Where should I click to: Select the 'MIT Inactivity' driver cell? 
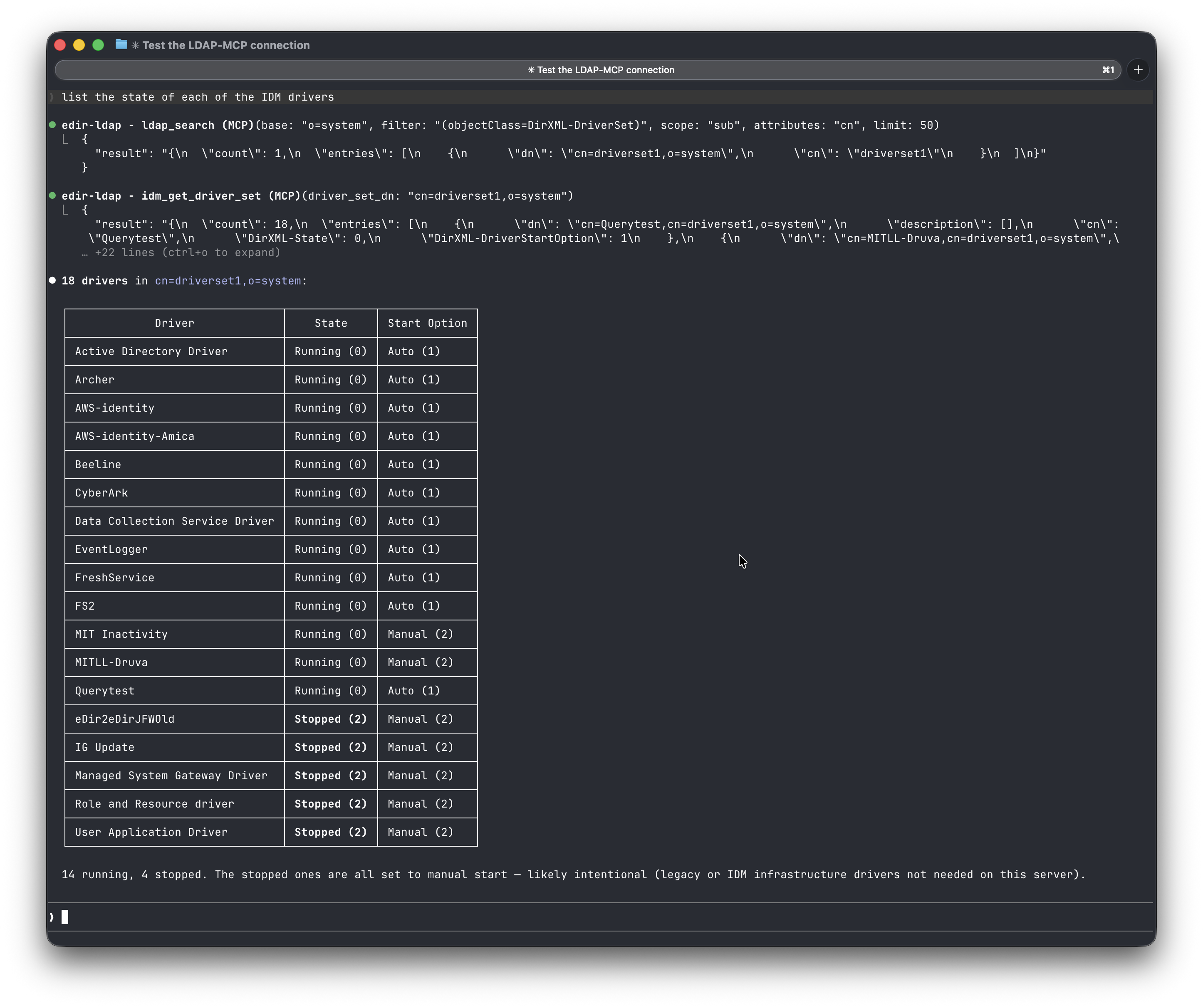click(x=175, y=634)
